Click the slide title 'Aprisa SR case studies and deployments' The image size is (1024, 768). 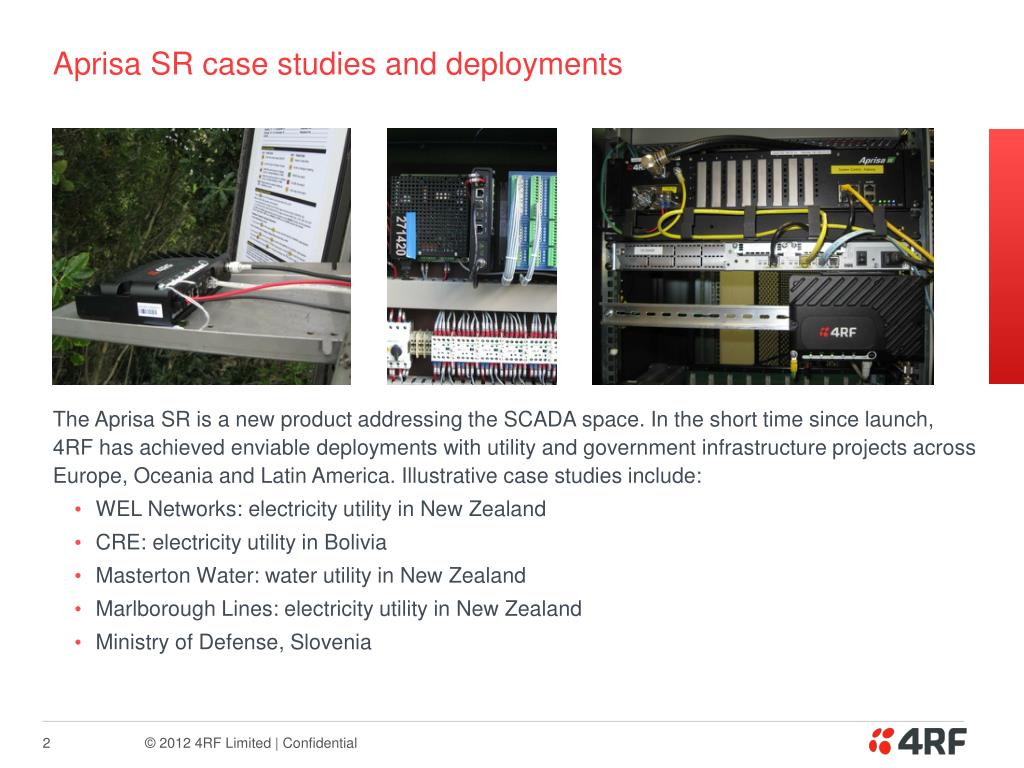(x=338, y=64)
